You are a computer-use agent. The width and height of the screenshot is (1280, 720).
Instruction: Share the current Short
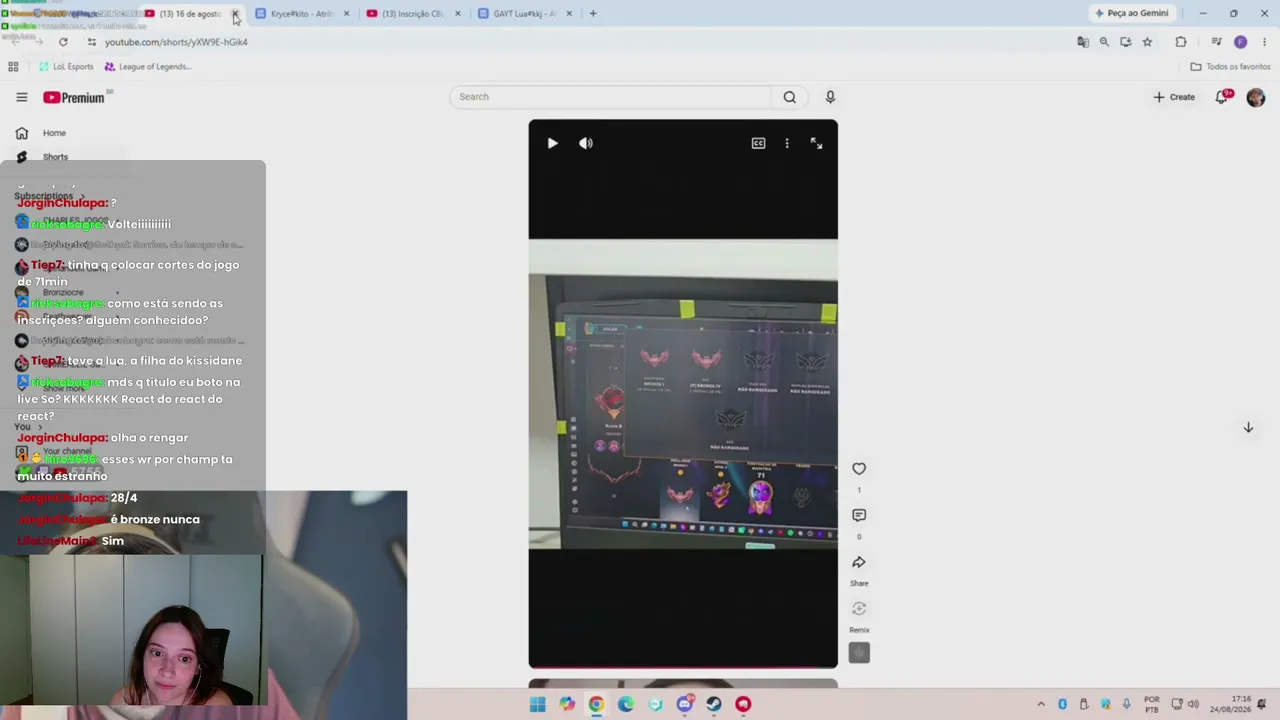tap(859, 562)
